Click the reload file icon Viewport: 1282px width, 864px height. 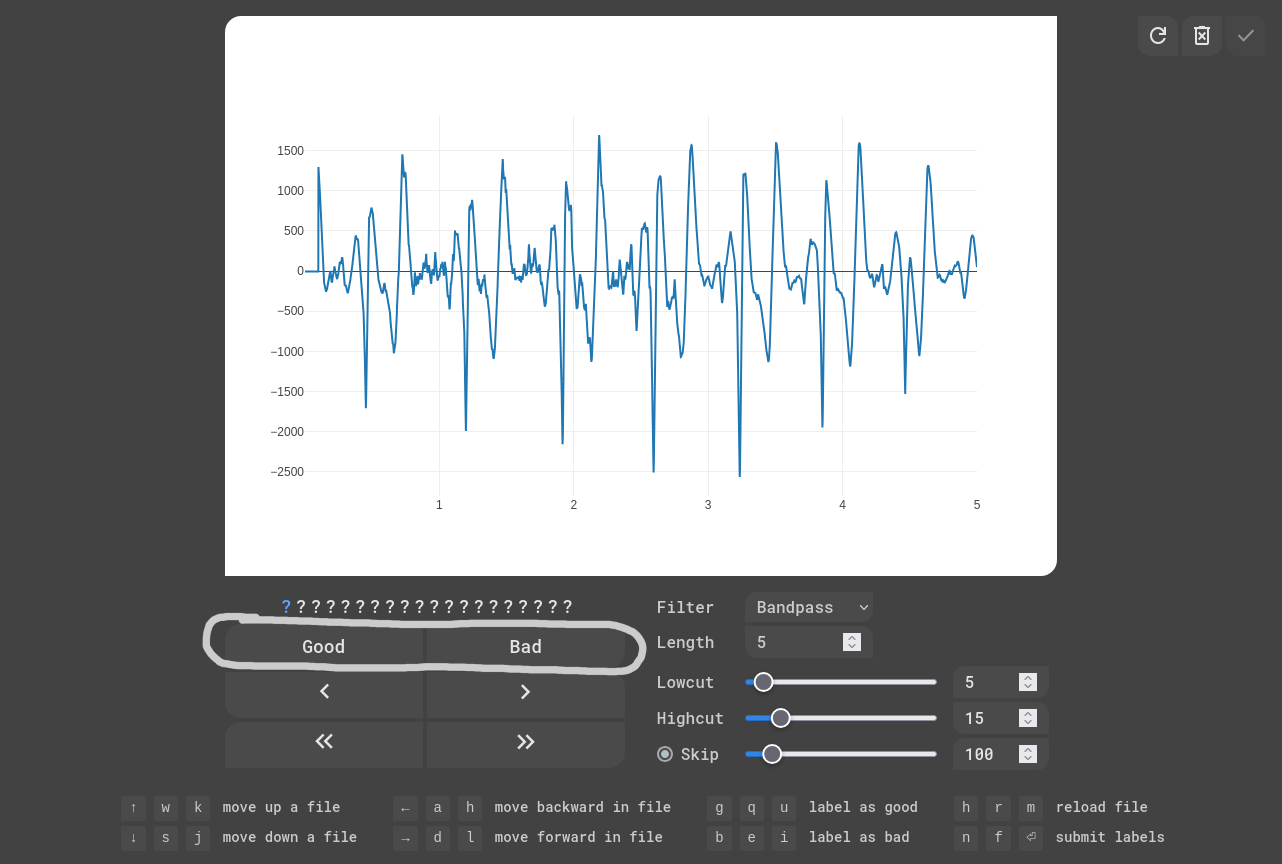(x=1158, y=36)
